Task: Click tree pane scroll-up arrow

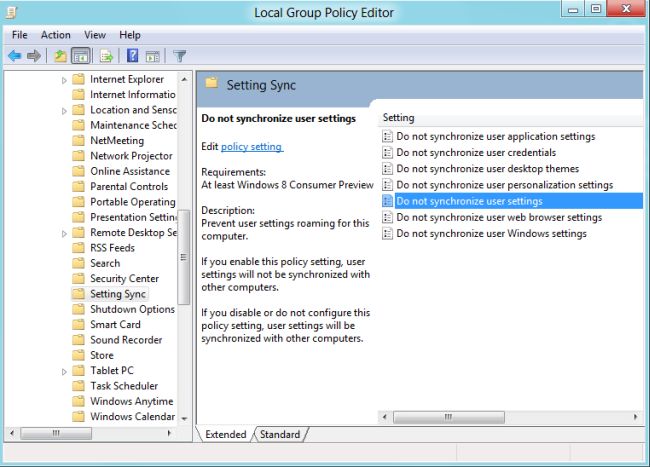Action: [x=184, y=79]
